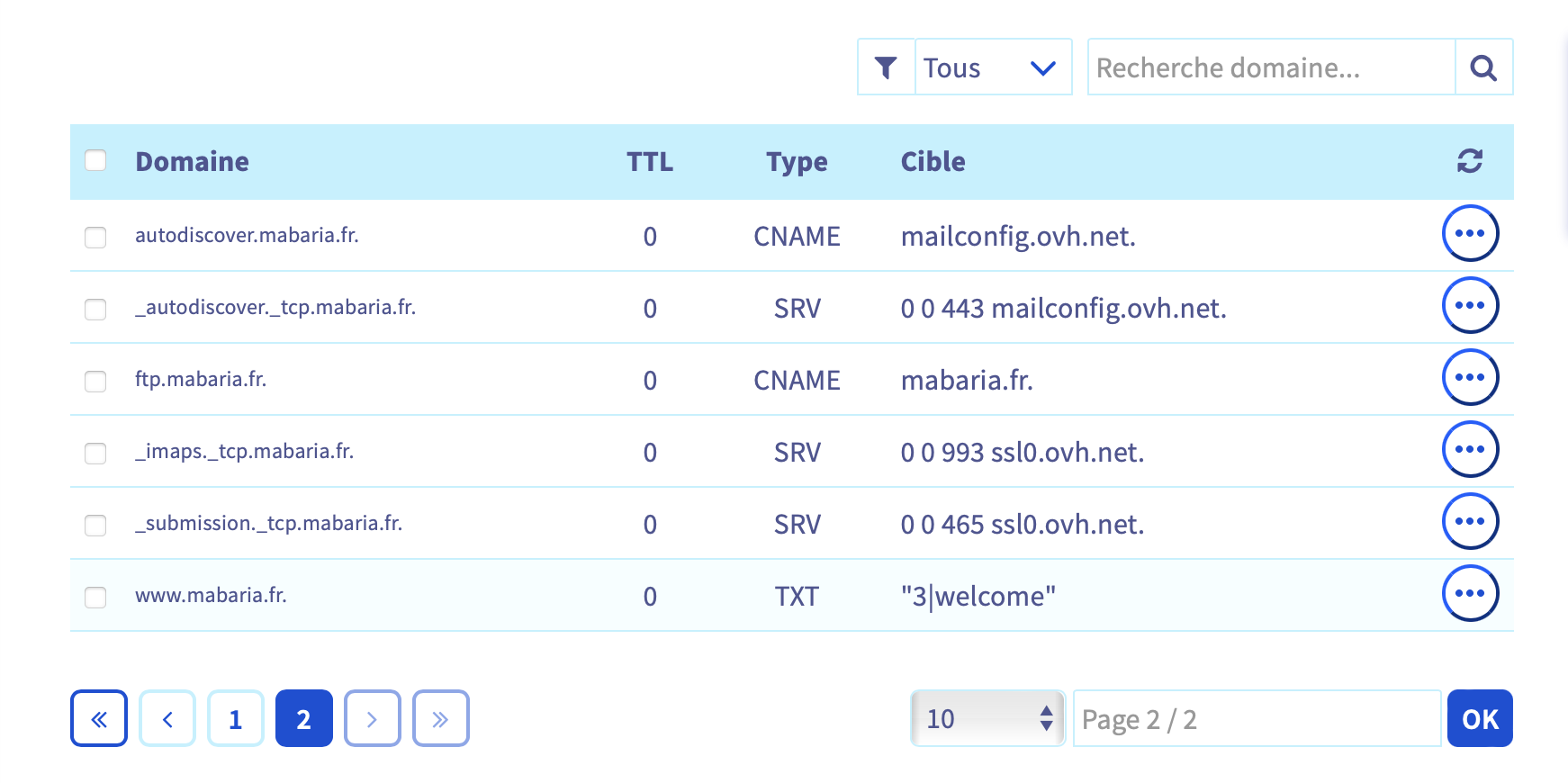Switch to page 1 of results

(236, 718)
